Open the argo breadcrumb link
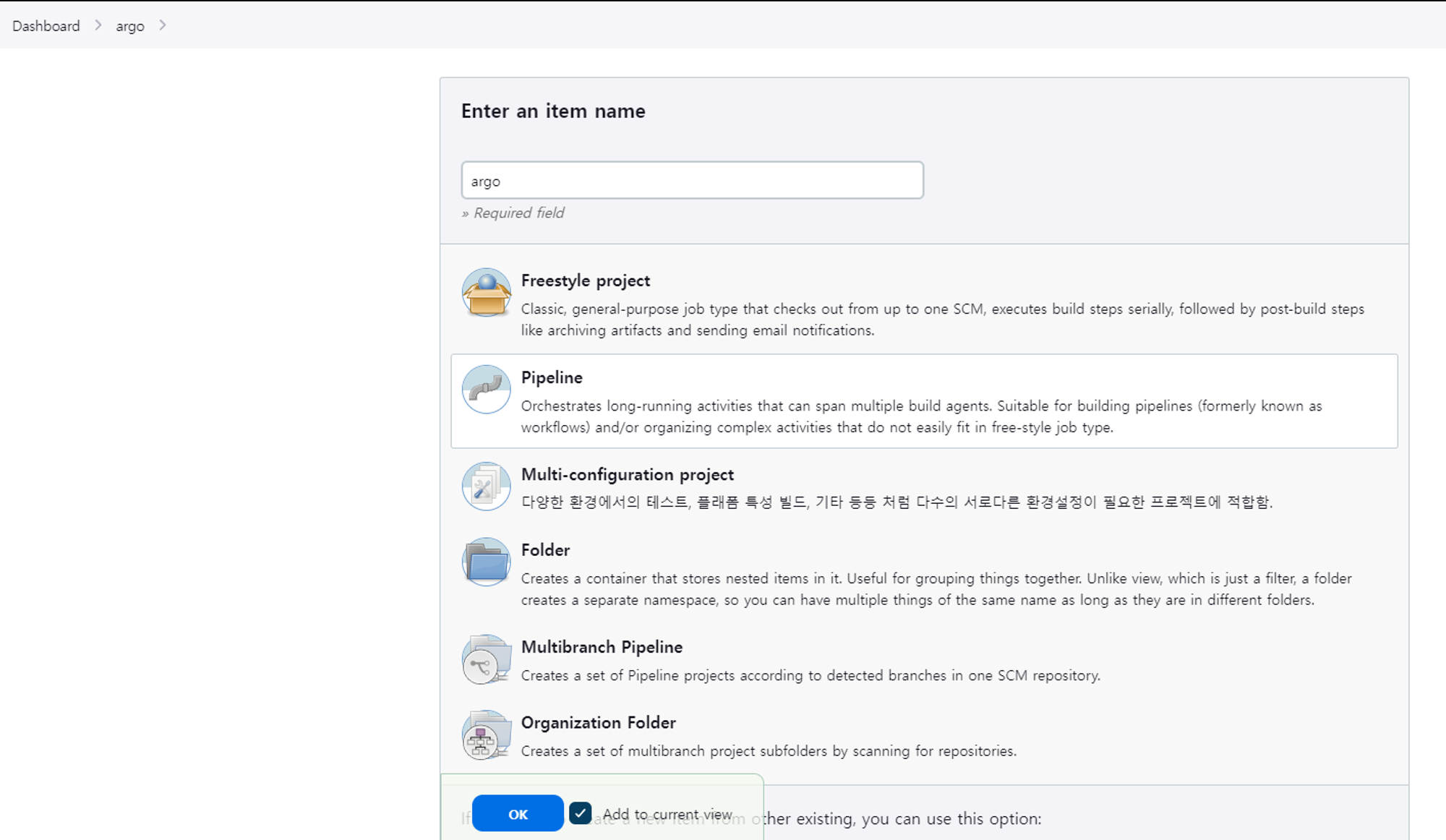 click(130, 27)
